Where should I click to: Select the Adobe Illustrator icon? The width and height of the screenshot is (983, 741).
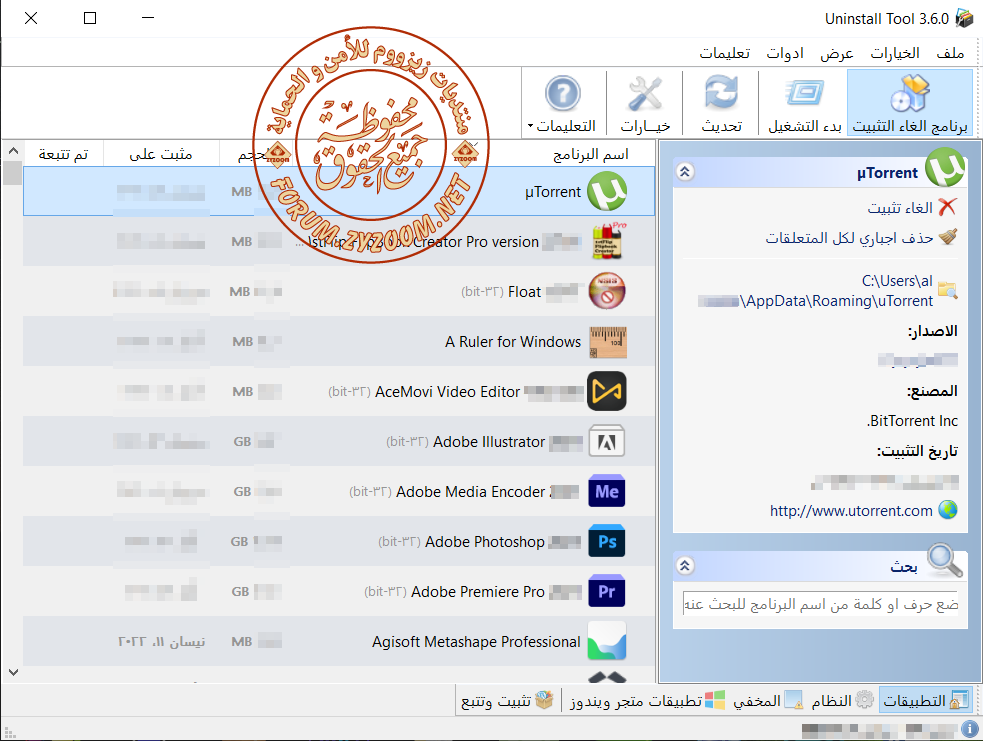607,442
